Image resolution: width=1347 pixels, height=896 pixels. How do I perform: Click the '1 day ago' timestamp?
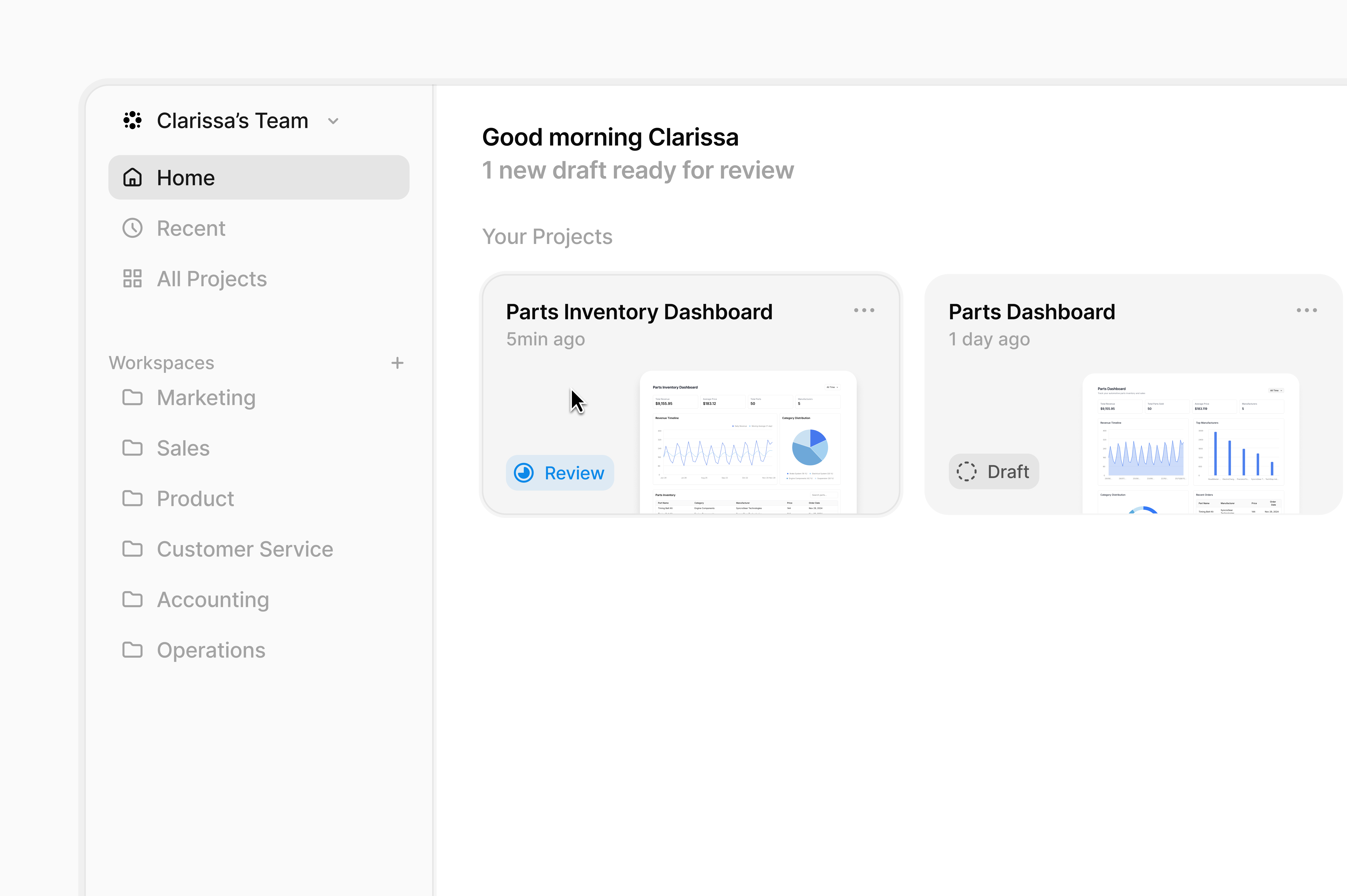(989, 339)
